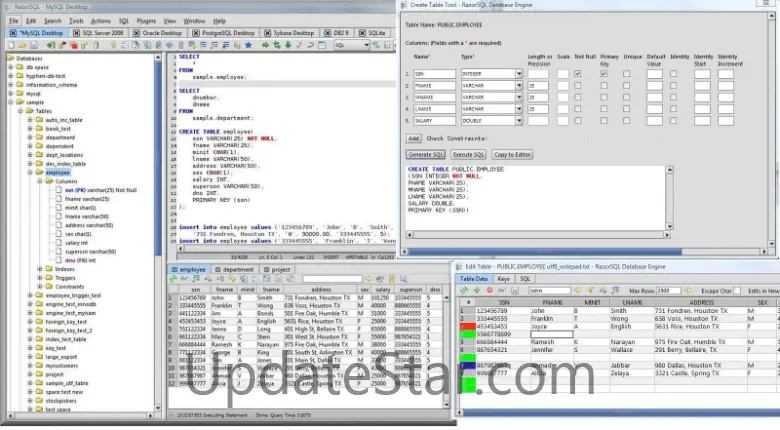Open the Tools menu

[76, 21]
